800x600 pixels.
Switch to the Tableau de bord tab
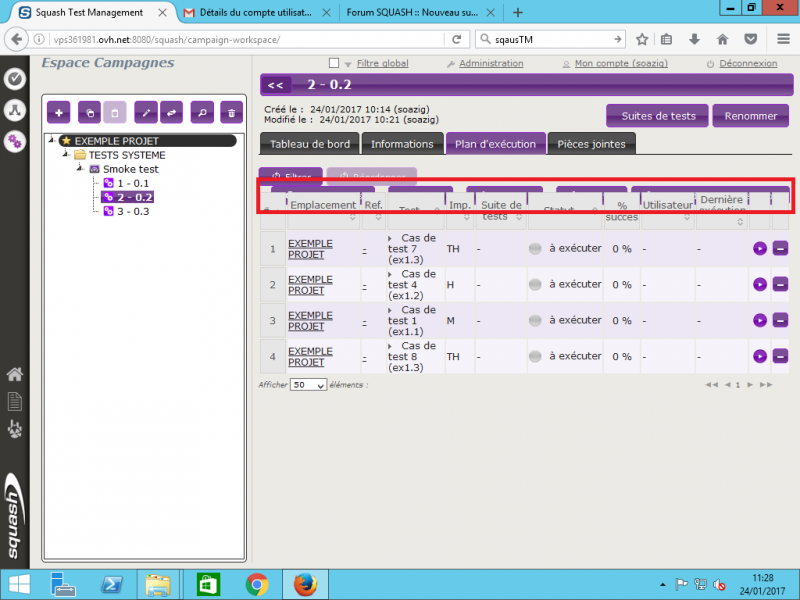(310, 144)
